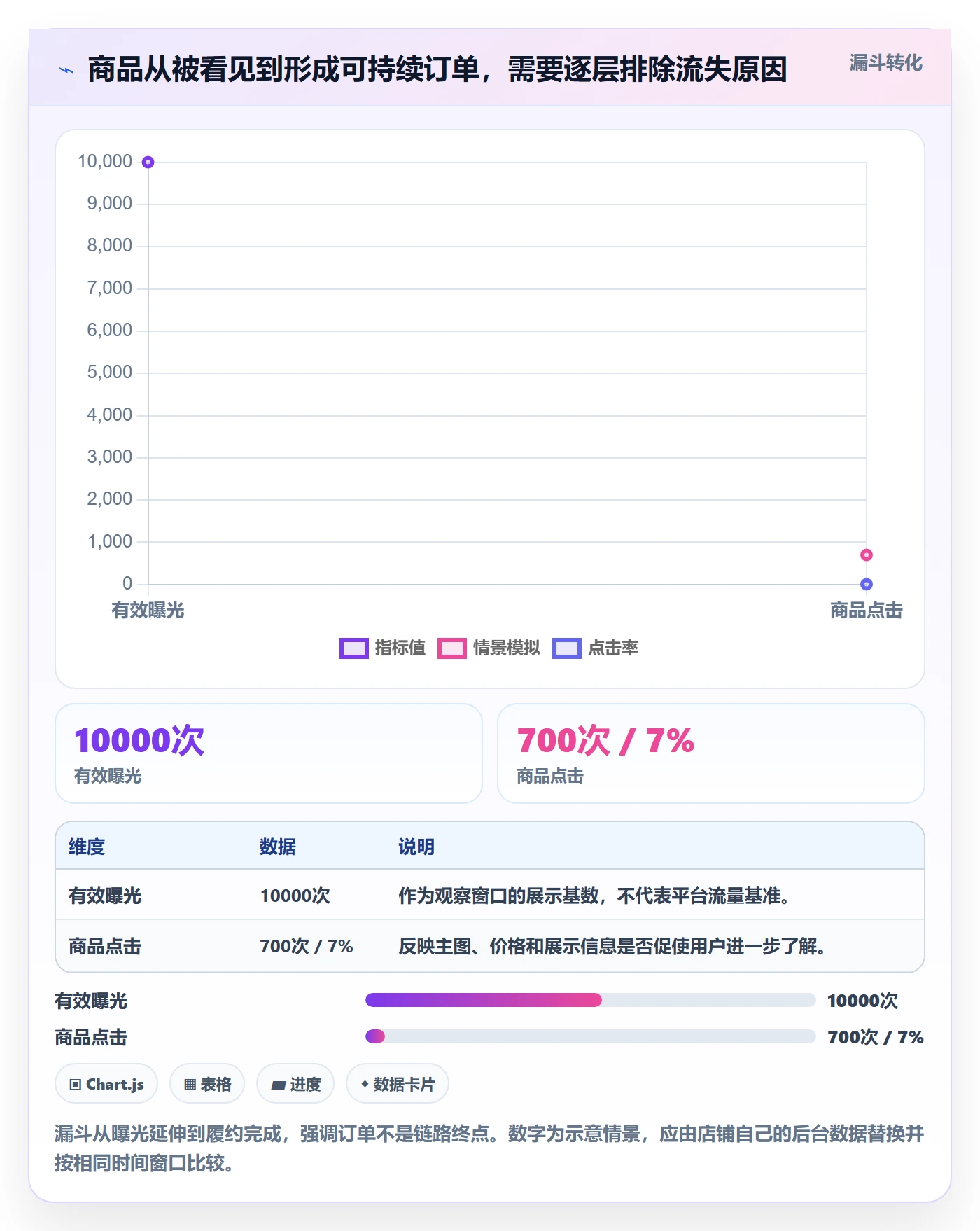Image resolution: width=980 pixels, height=1231 pixels.
Task: Click the 漏斗转化 tag in the header
Action: (885, 63)
